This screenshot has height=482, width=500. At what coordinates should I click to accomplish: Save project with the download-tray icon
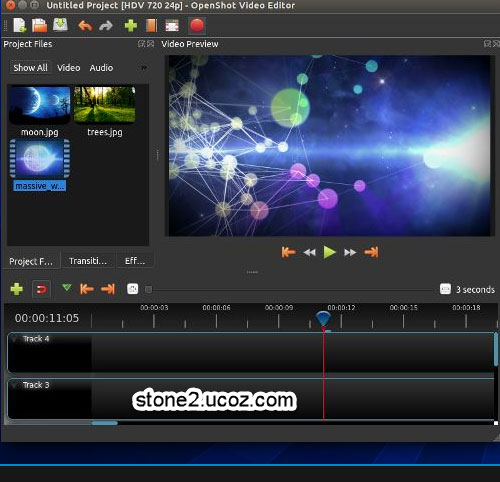pyautogui.click(x=60, y=25)
